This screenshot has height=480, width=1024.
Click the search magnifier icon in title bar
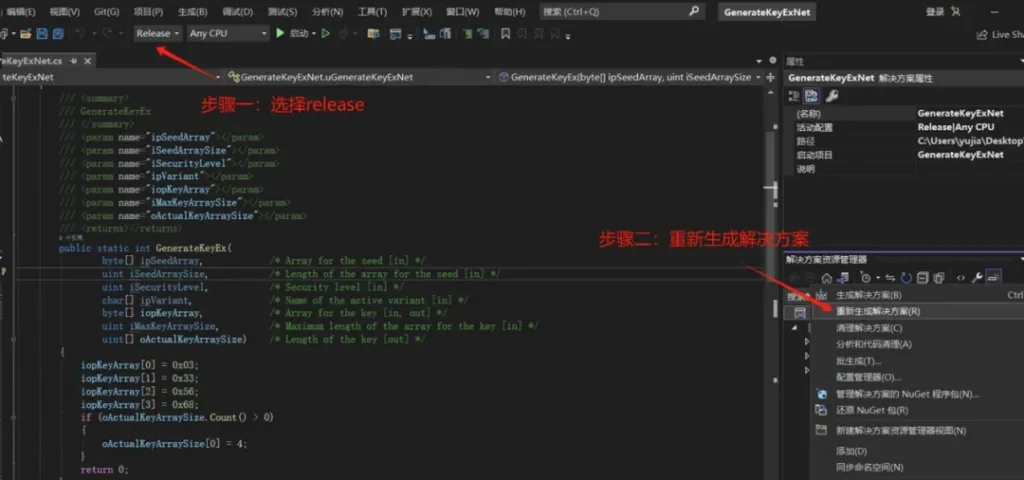click(695, 11)
